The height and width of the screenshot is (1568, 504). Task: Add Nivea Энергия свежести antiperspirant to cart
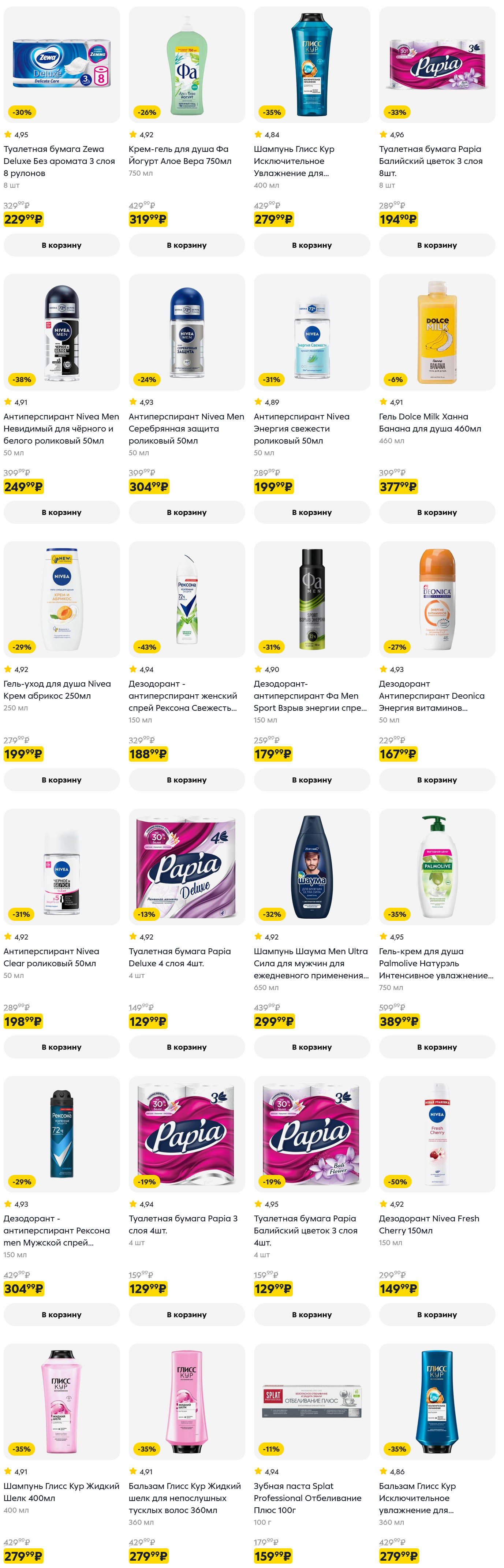tap(312, 512)
